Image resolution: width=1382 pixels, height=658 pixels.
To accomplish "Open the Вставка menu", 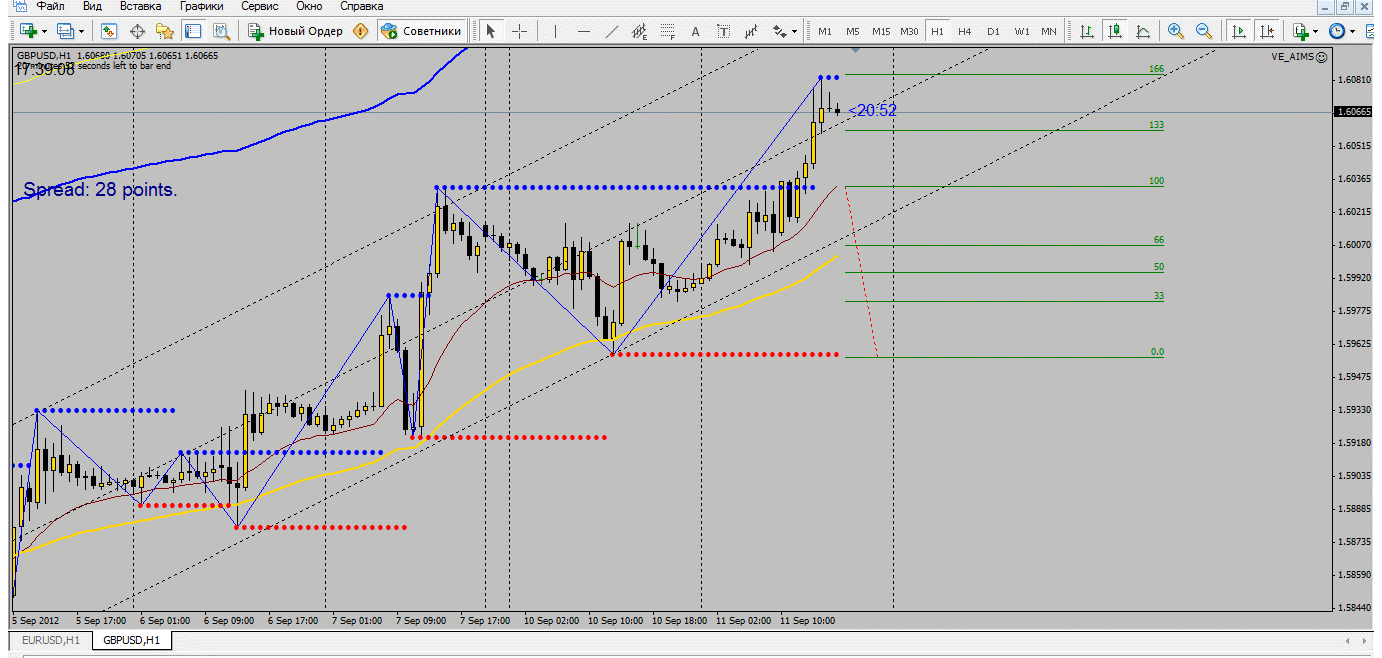I will [x=140, y=6].
